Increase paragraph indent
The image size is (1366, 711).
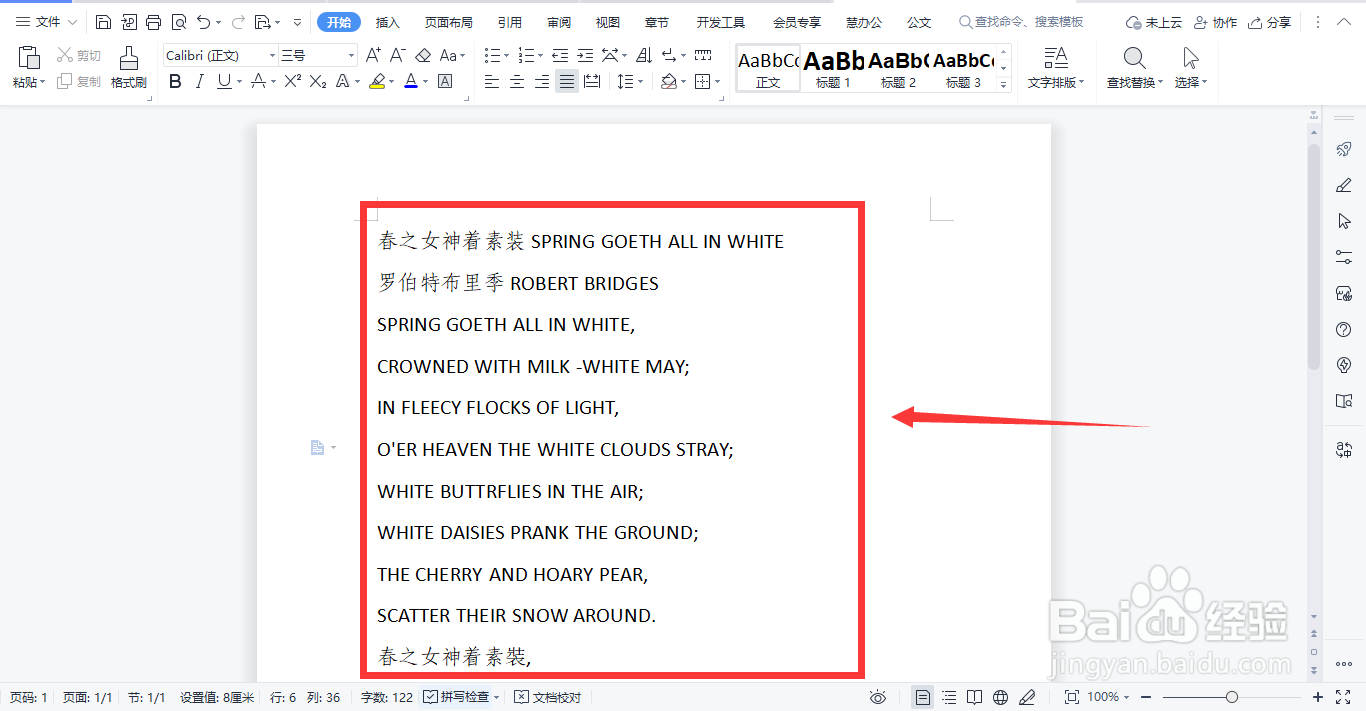tap(587, 55)
